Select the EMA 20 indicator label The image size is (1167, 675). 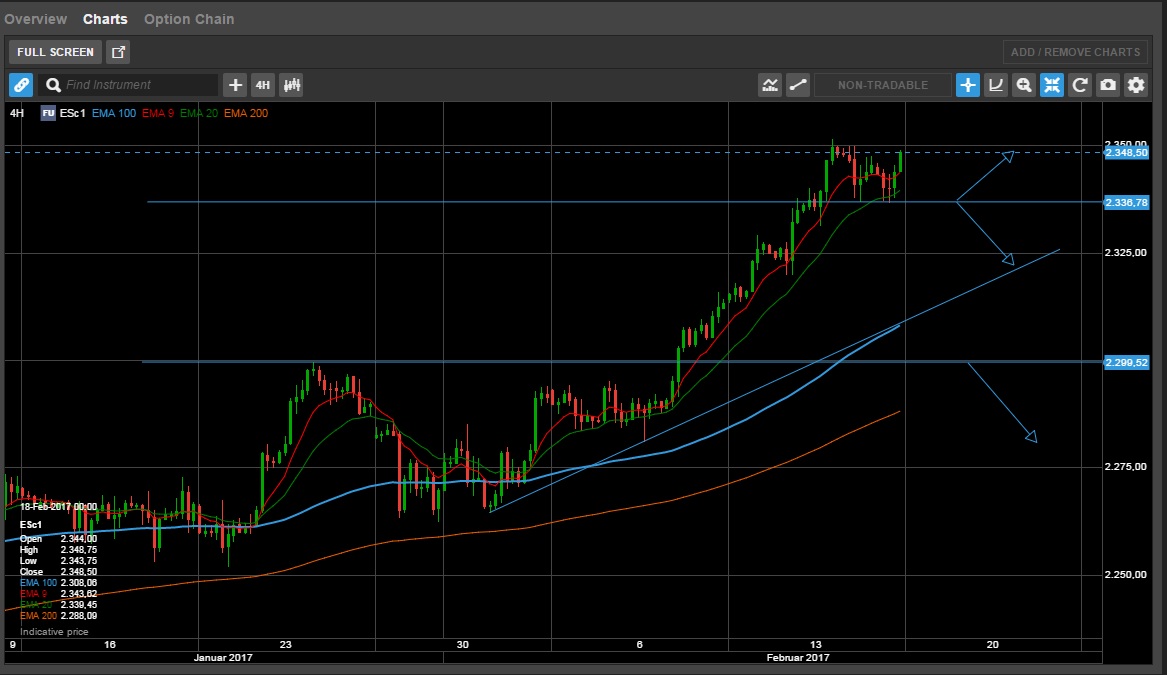199,113
